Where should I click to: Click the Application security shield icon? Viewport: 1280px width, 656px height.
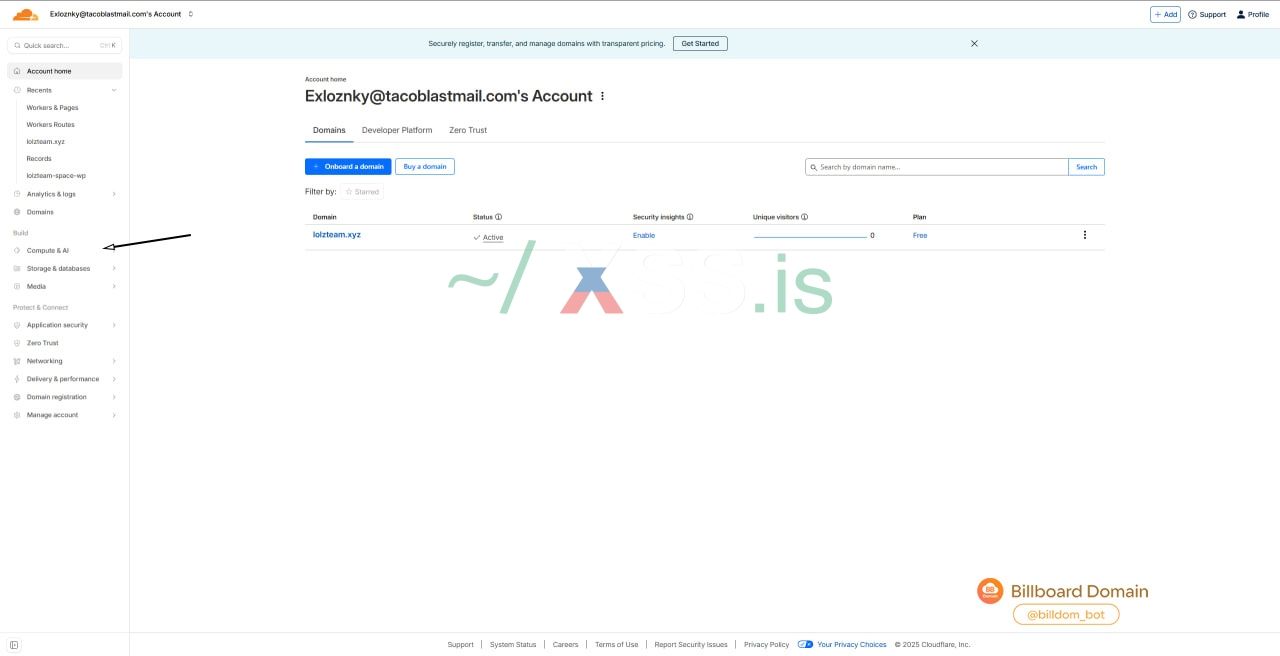[17, 325]
